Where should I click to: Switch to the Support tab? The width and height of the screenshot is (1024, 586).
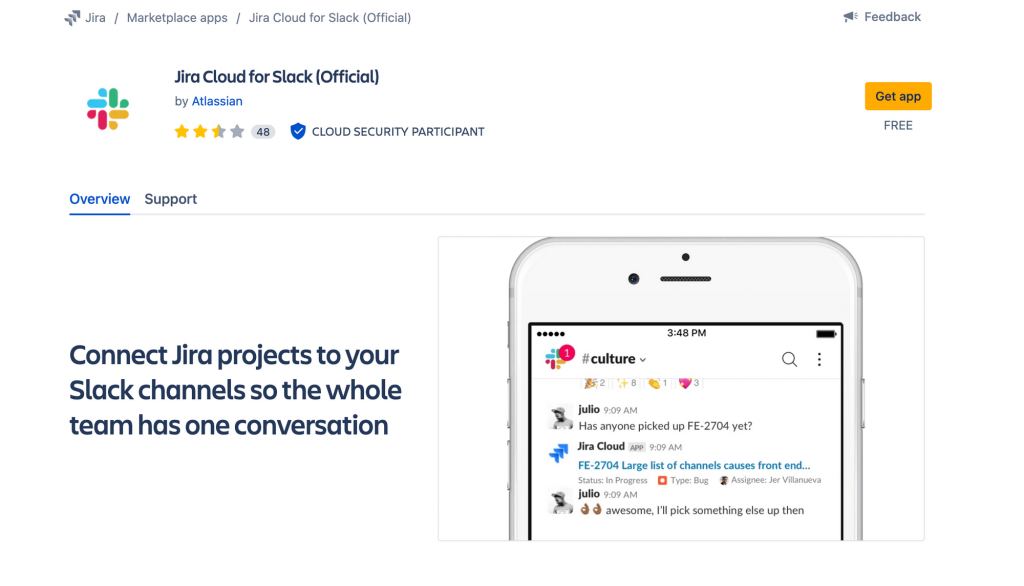click(x=170, y=199)
